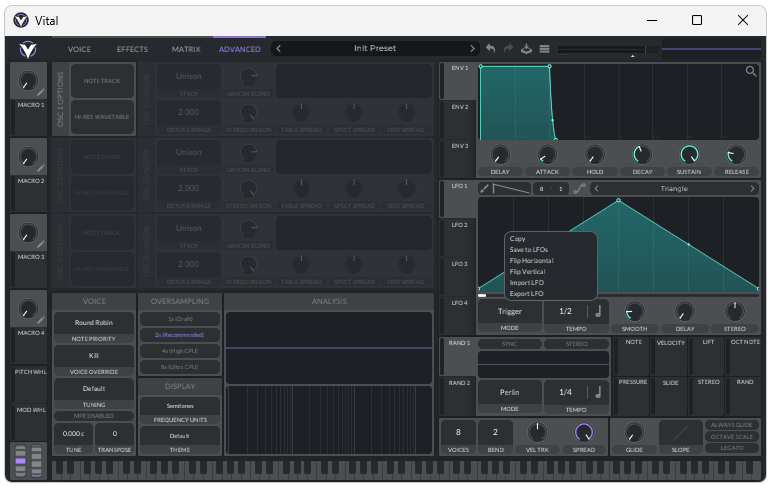Screen dimensions: 771x486
Task: Select 4x (High CPU) oversampling
Action: [179, 351]
